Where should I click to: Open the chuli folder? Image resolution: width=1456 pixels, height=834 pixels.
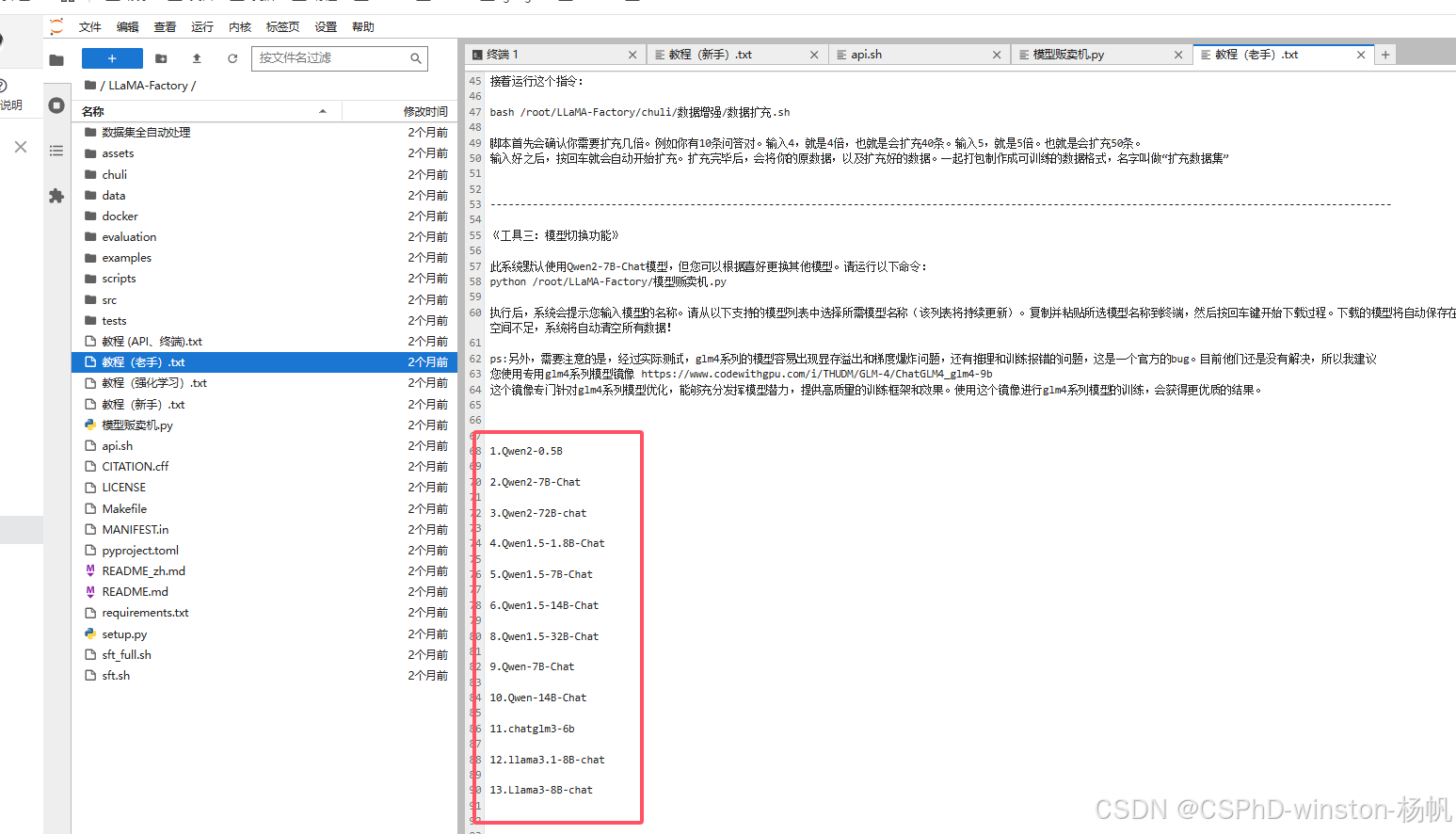264,174
